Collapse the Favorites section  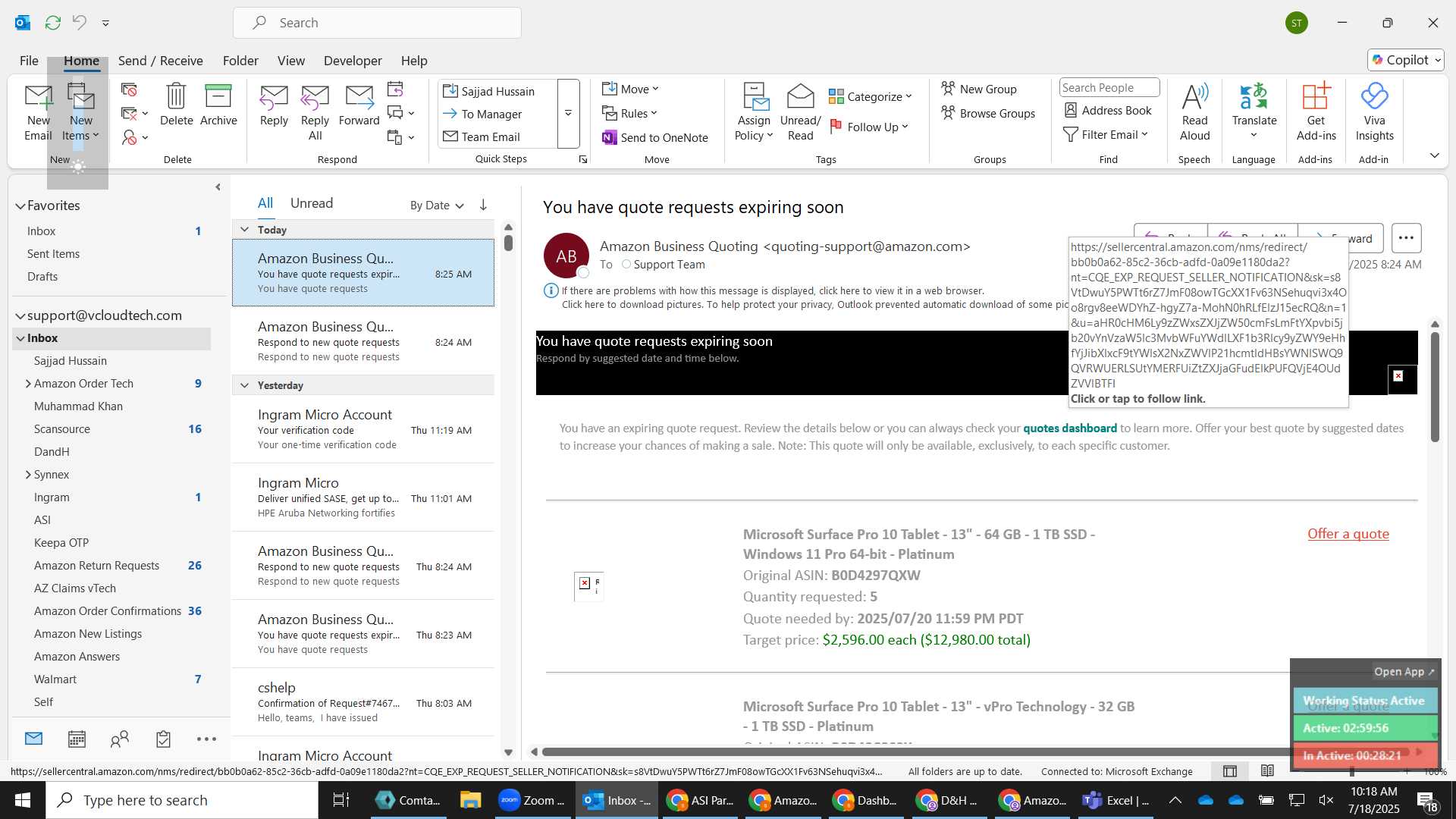(20, 206)
